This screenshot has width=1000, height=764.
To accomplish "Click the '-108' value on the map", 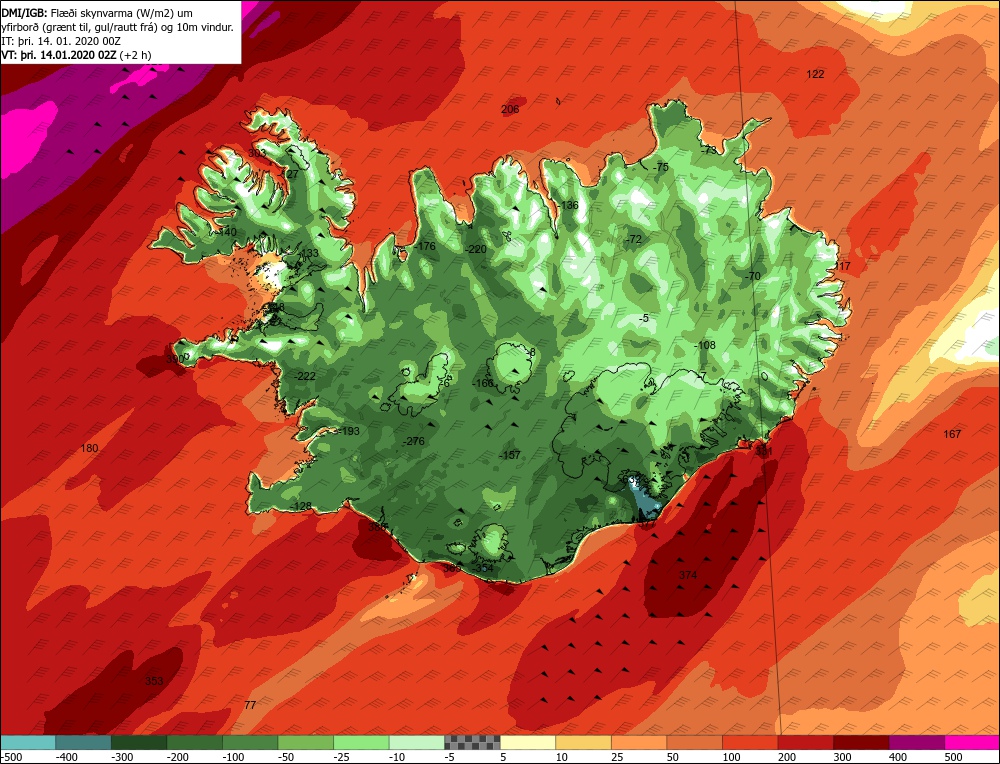I will [705, 345].
